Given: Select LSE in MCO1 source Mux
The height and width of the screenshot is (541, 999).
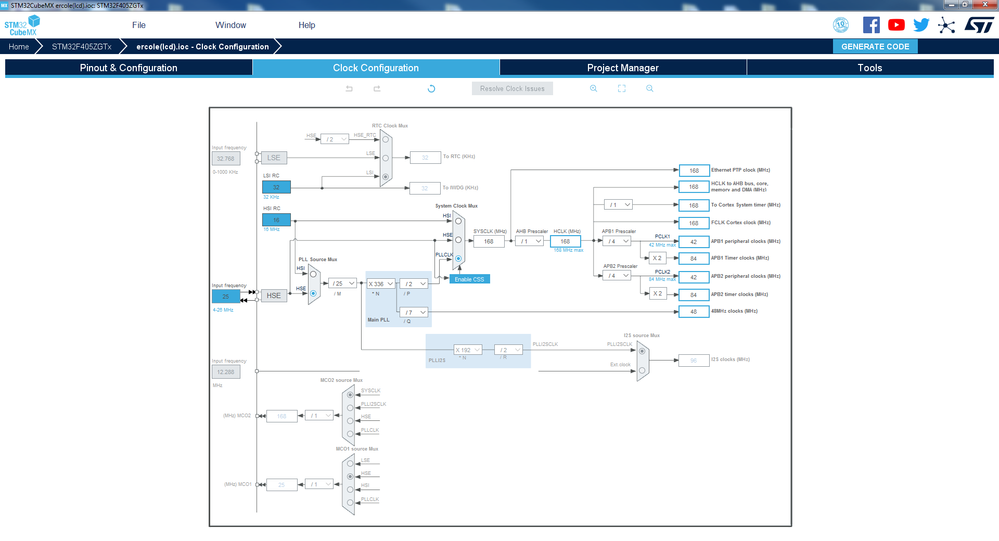Looking at the screenshot, I should click(x=350, y=463).
